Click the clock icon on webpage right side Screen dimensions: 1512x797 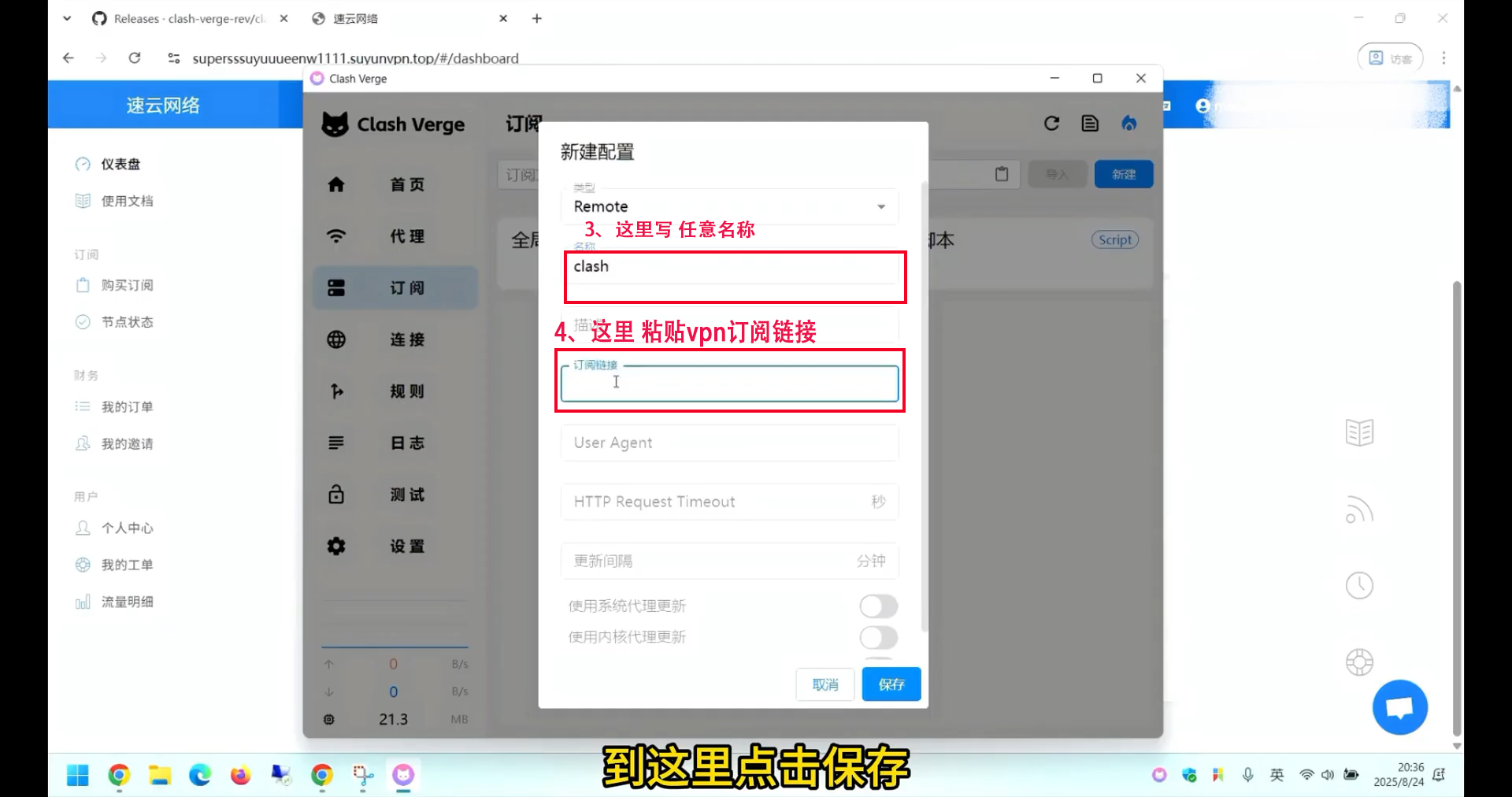1359,585
